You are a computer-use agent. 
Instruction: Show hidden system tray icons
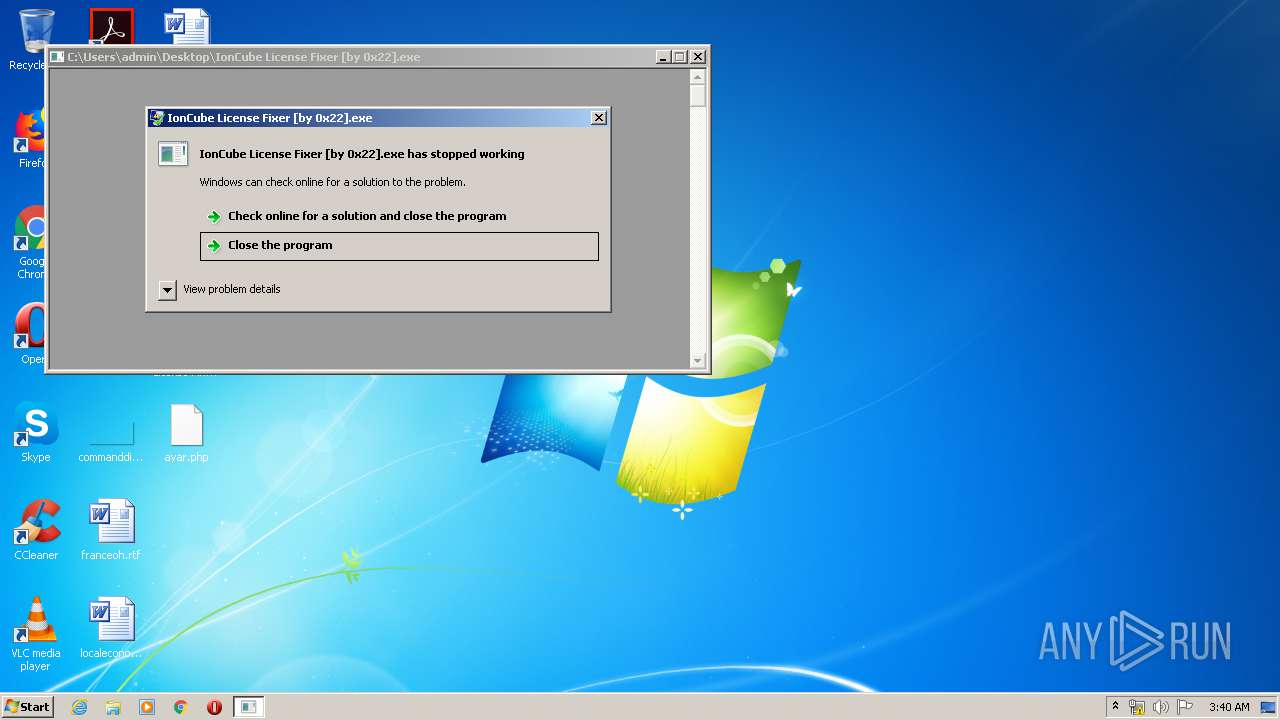[1116, 707]
